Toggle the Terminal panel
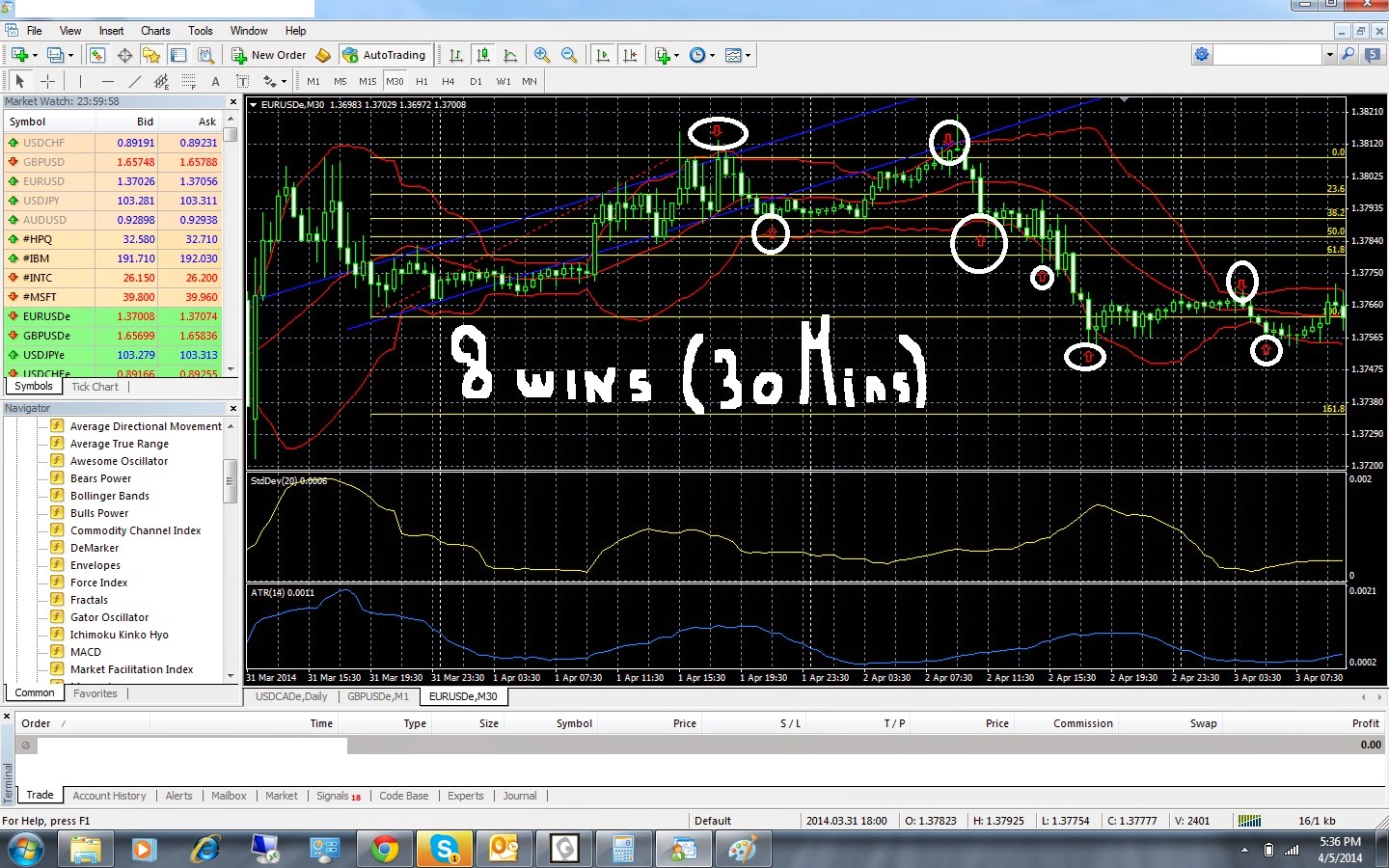The height and width of the screenshot is (868, 1389). [178, 55]
